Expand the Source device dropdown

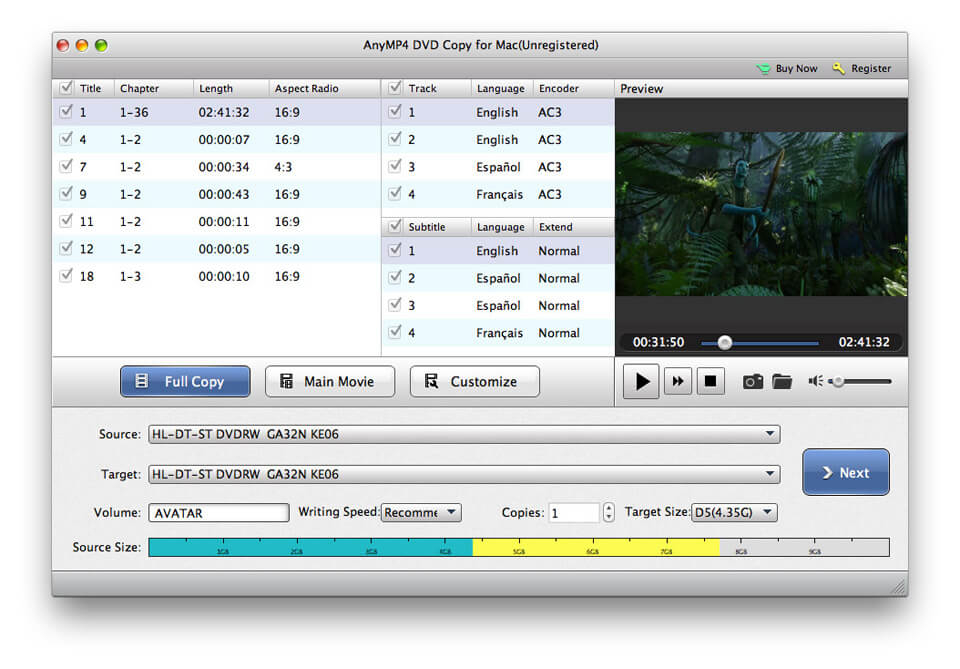coord(770,434)
